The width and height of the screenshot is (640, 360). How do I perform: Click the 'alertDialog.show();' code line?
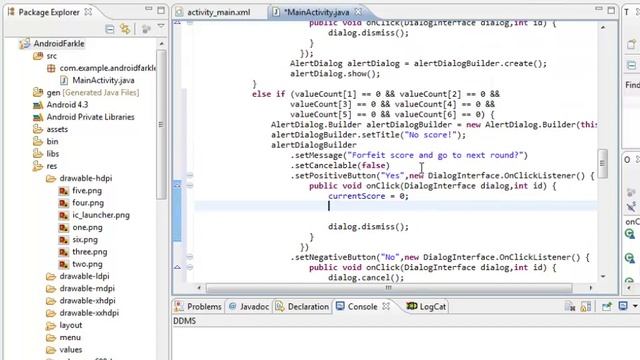pyautogui.click(x=335, y=74)
